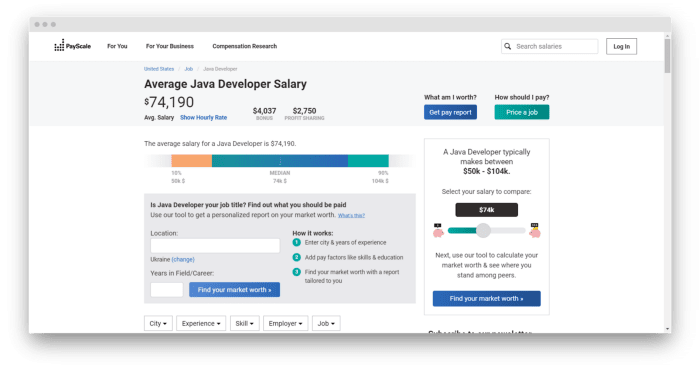Click the Log In button
700x374 pixels.
[x=621, y=46]
